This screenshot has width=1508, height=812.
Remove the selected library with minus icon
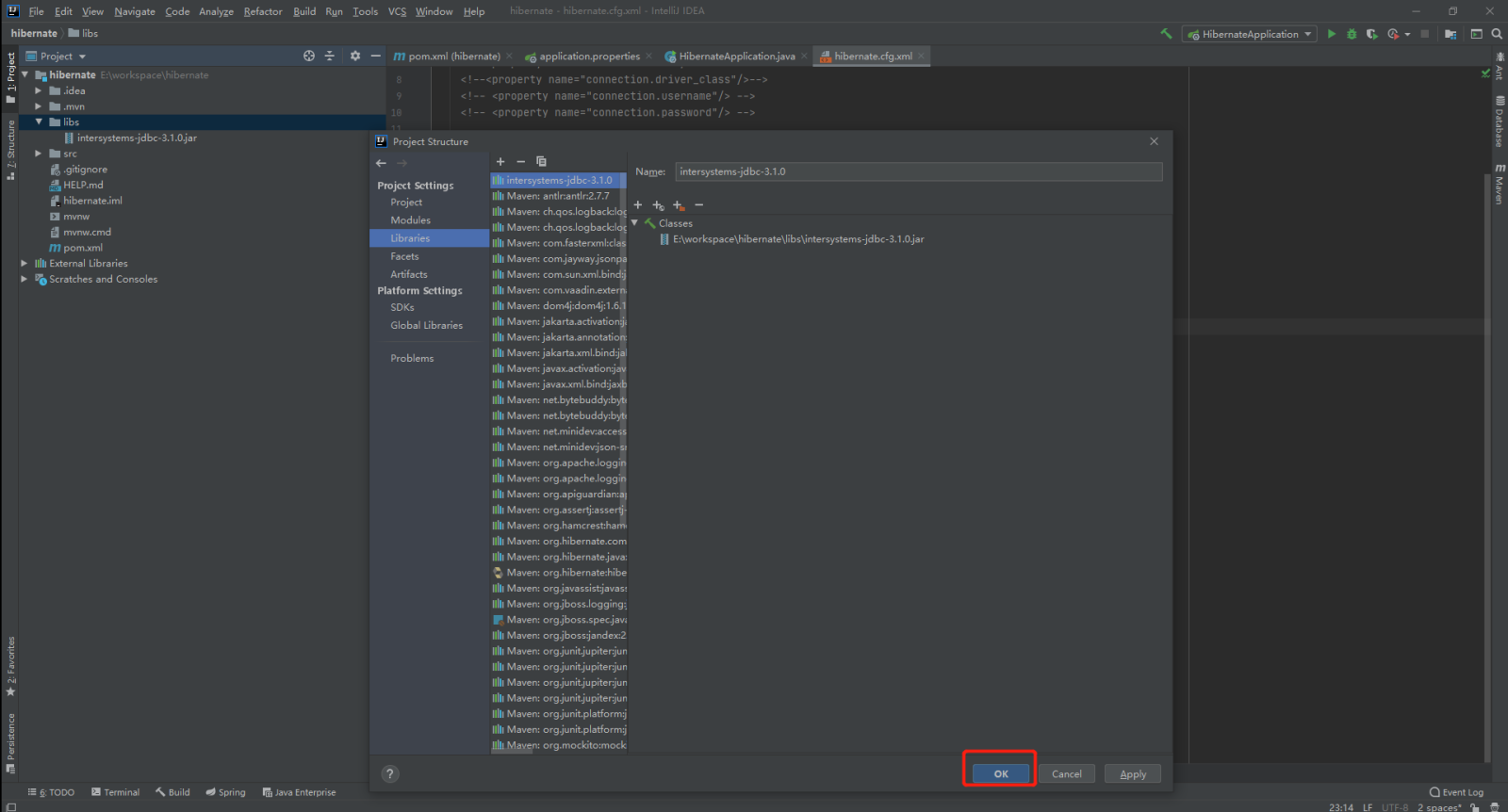[x=520, y=162]
